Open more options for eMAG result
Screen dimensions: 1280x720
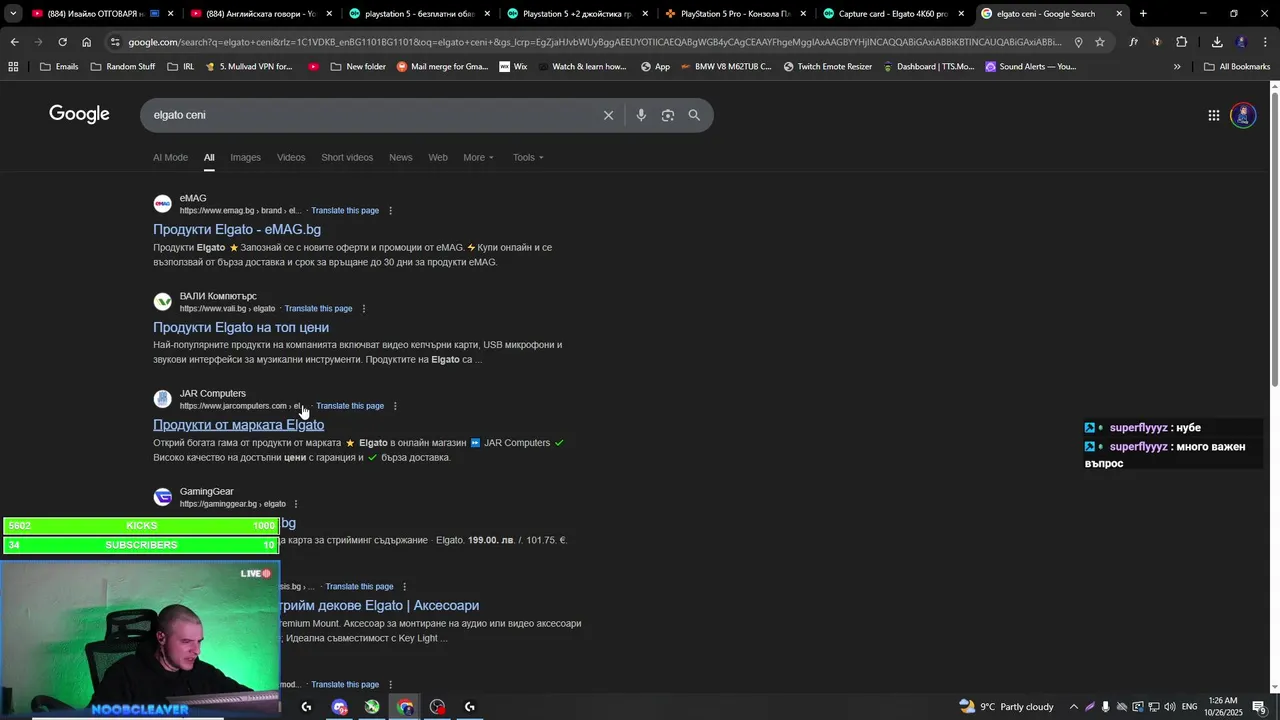pos(390,211)
